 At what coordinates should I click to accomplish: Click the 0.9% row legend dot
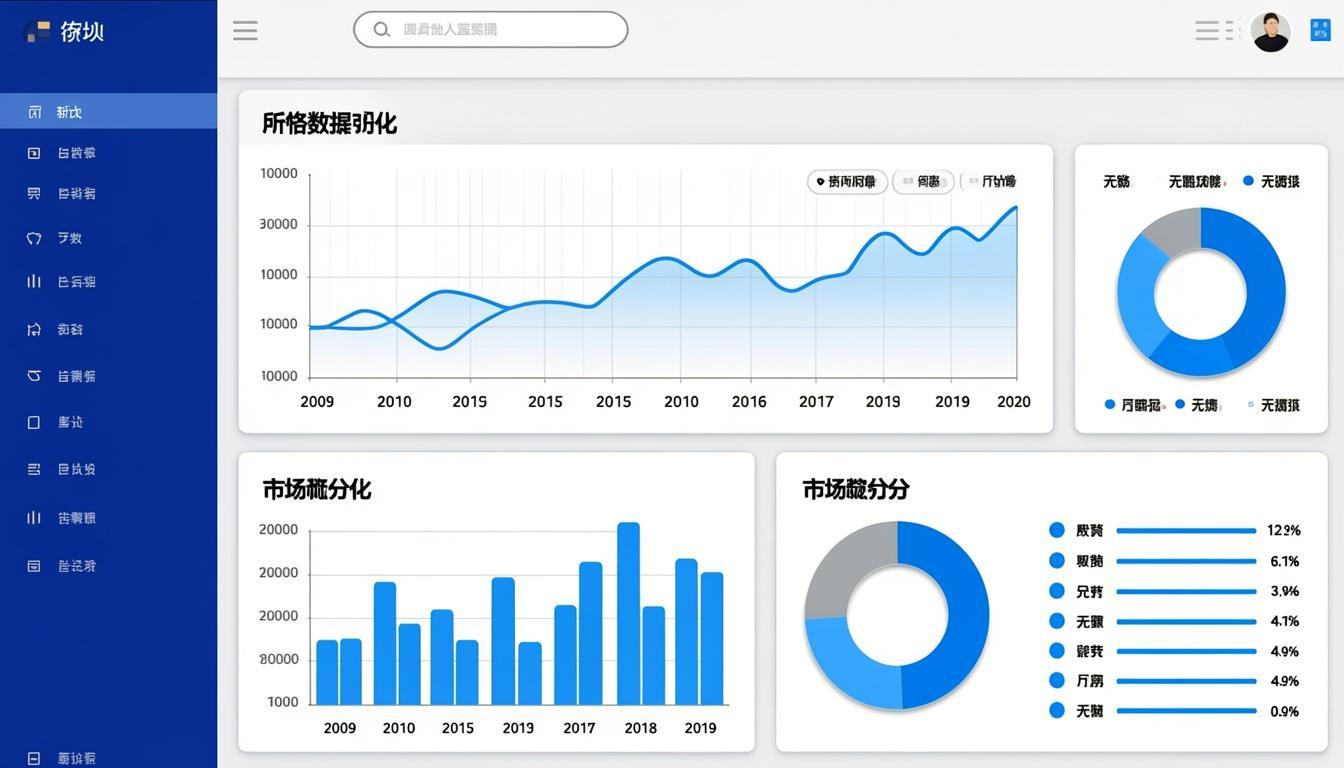tap(1057, 710)
